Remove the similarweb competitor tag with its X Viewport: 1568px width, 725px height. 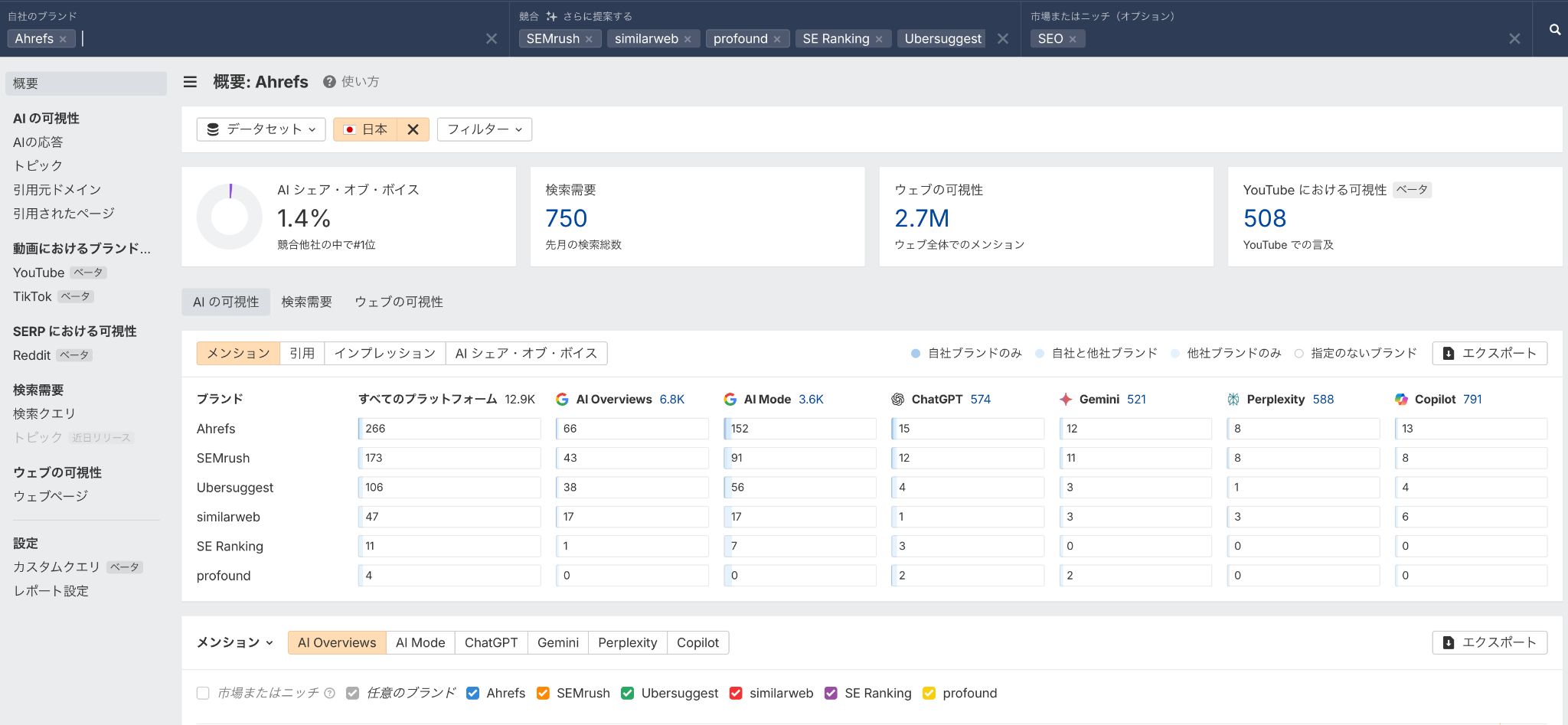tap(688, 38)
